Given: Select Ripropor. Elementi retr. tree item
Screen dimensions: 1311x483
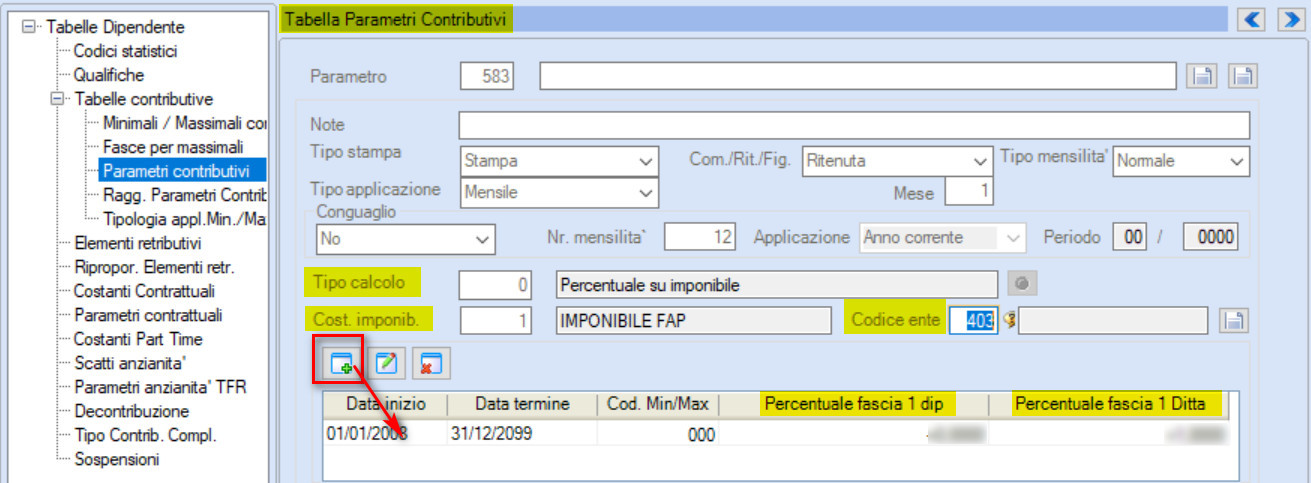Looking at the screenshot, I should click(153, 267).
